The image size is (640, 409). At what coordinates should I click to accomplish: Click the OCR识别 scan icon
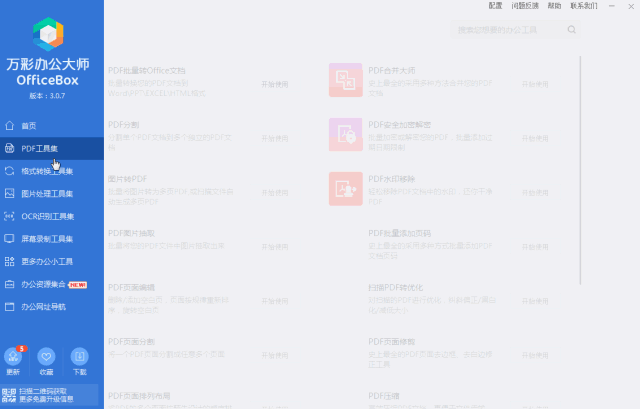pos(9,216)
